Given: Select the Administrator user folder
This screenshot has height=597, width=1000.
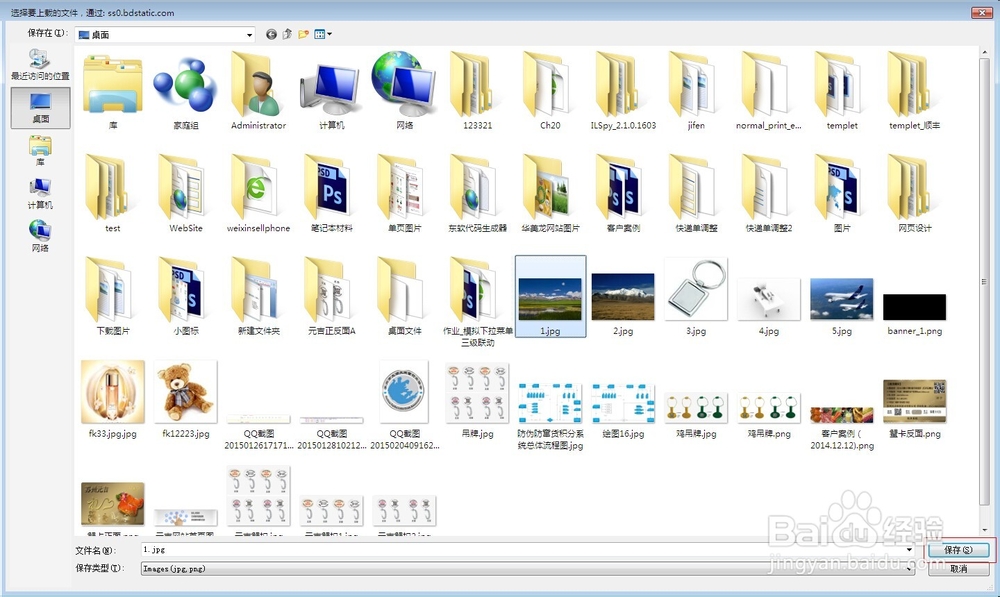Looking at the screenshot, I should [258, 92].
